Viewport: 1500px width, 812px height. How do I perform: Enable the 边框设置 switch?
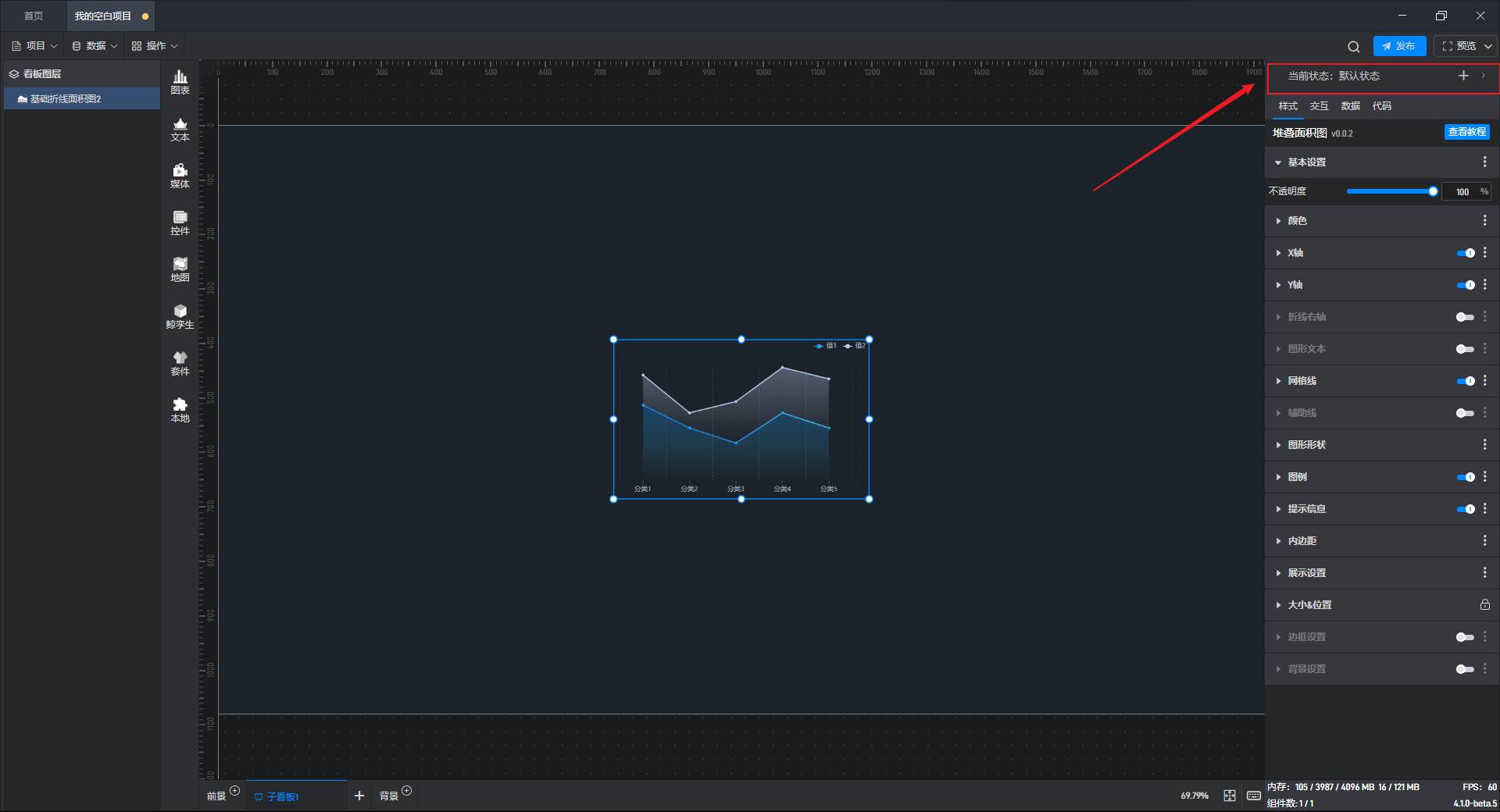tap(1466, 637)
